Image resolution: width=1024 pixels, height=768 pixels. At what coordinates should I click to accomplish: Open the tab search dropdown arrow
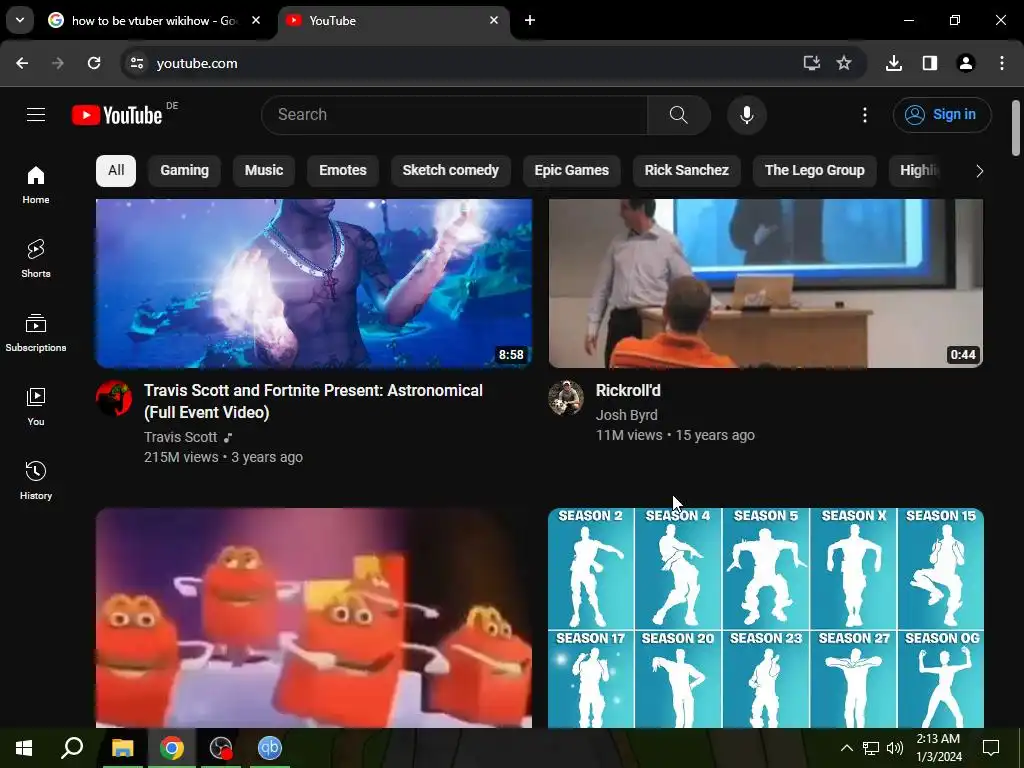(x=20, y=20)
